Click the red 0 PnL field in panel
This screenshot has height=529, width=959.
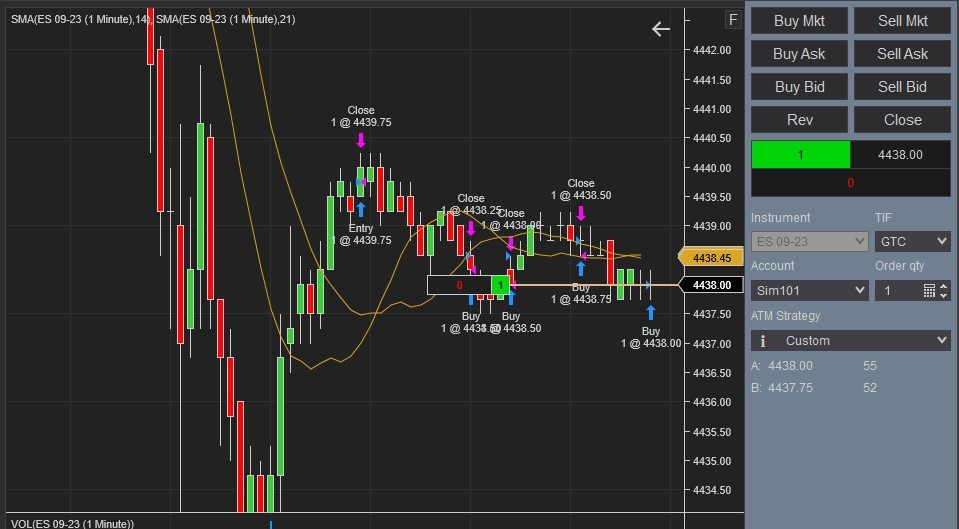[851, 183]
